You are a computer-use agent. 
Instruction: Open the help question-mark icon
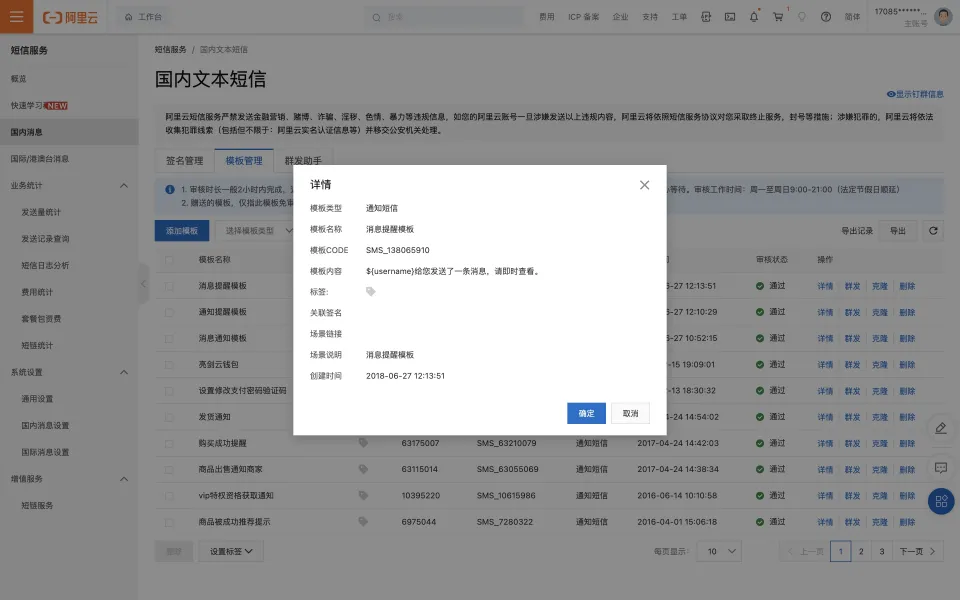pos(826,17)
